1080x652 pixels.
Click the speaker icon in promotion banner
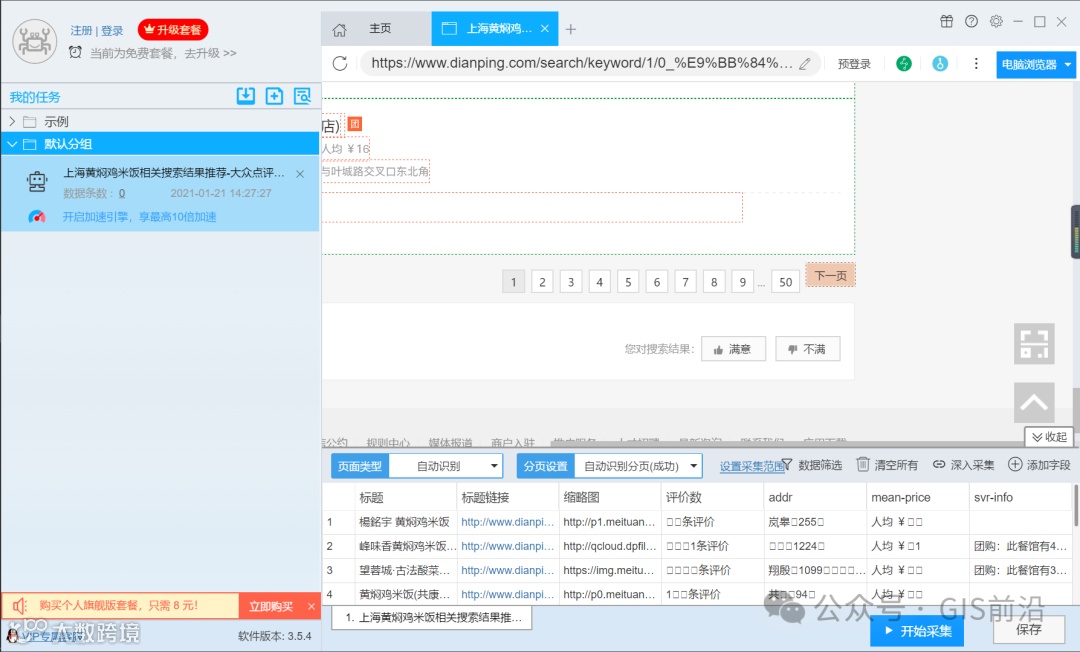20,606
